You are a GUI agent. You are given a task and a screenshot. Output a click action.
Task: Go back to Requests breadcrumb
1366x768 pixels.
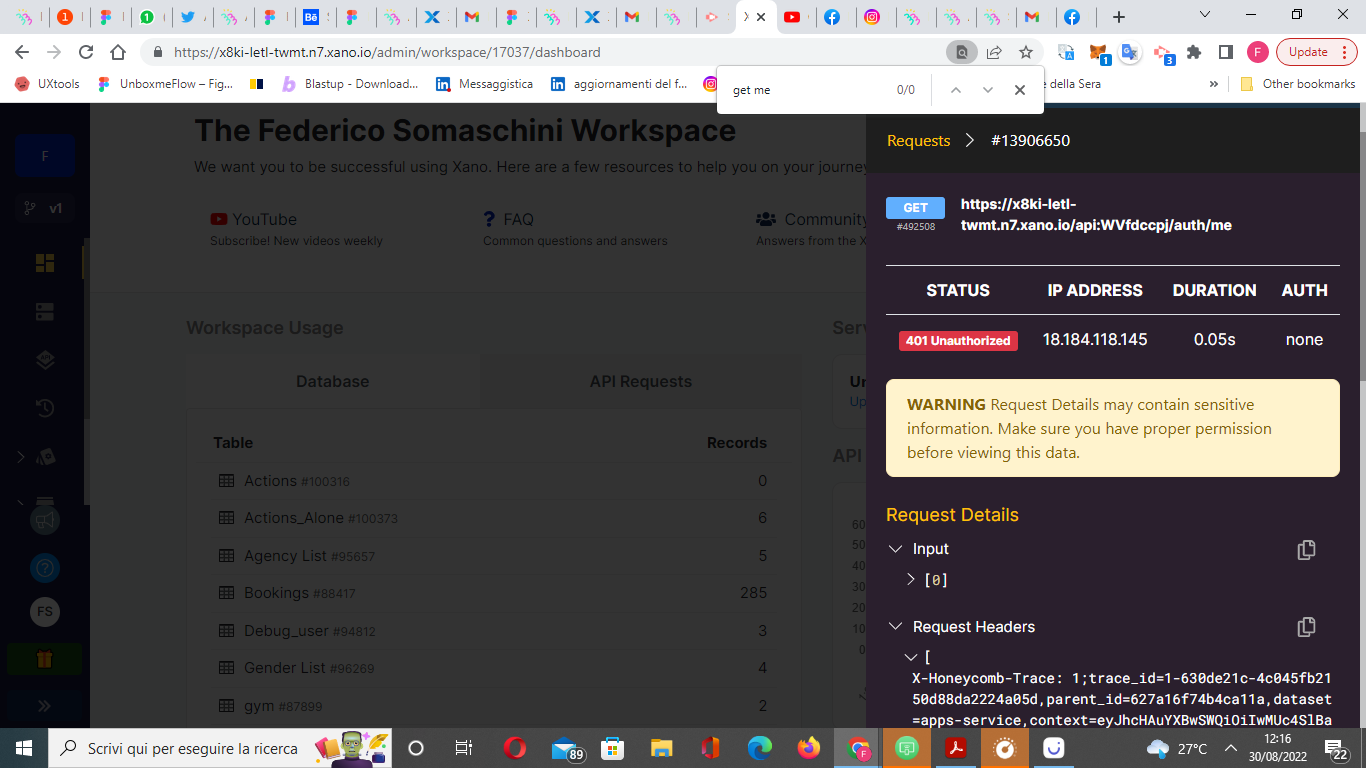click(x=919, y=141)
